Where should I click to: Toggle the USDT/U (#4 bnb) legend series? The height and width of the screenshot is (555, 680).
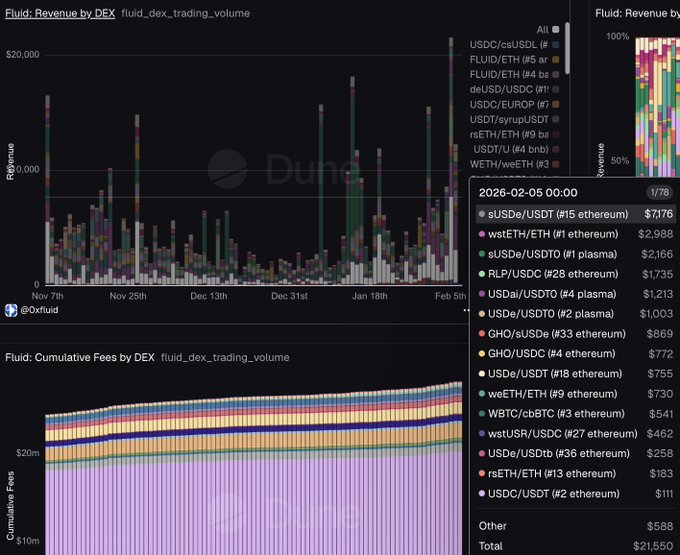click(516, 149)
